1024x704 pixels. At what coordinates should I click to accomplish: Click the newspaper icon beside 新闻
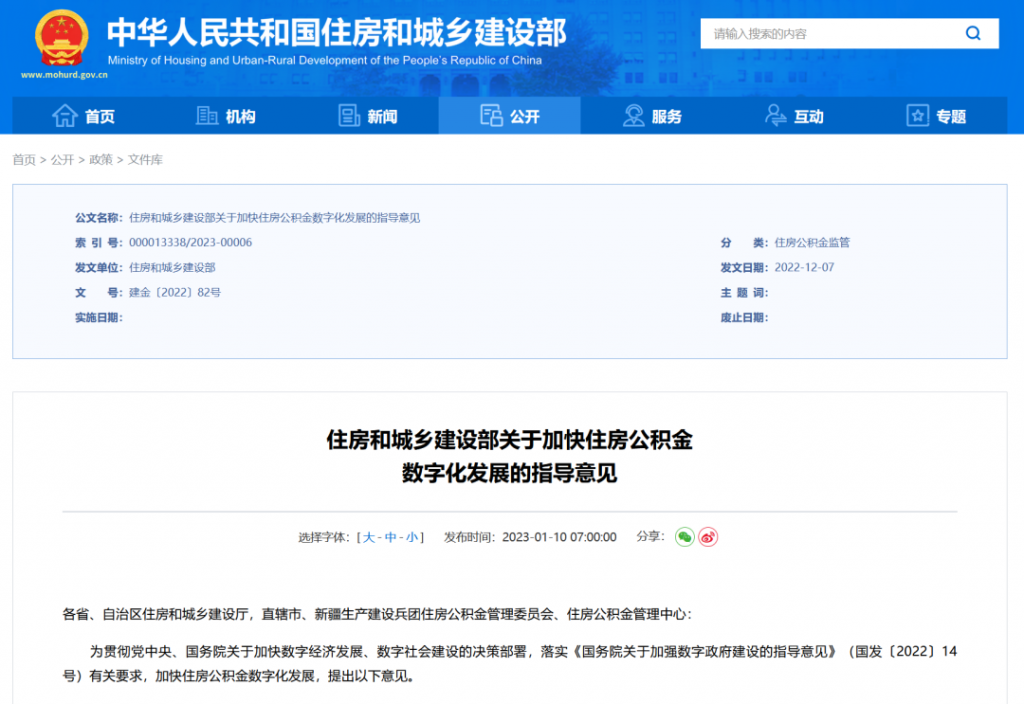tap(349, 116)
